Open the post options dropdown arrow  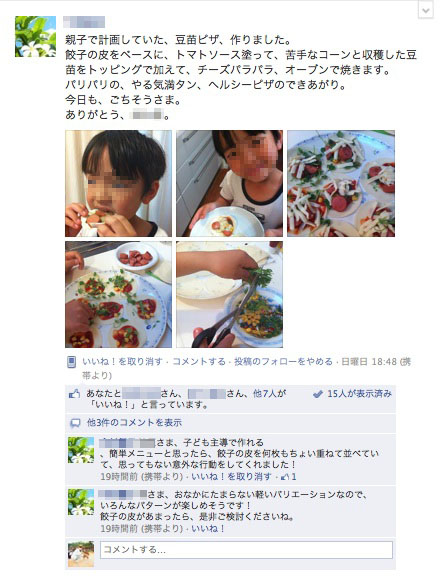tap(425, 10)
